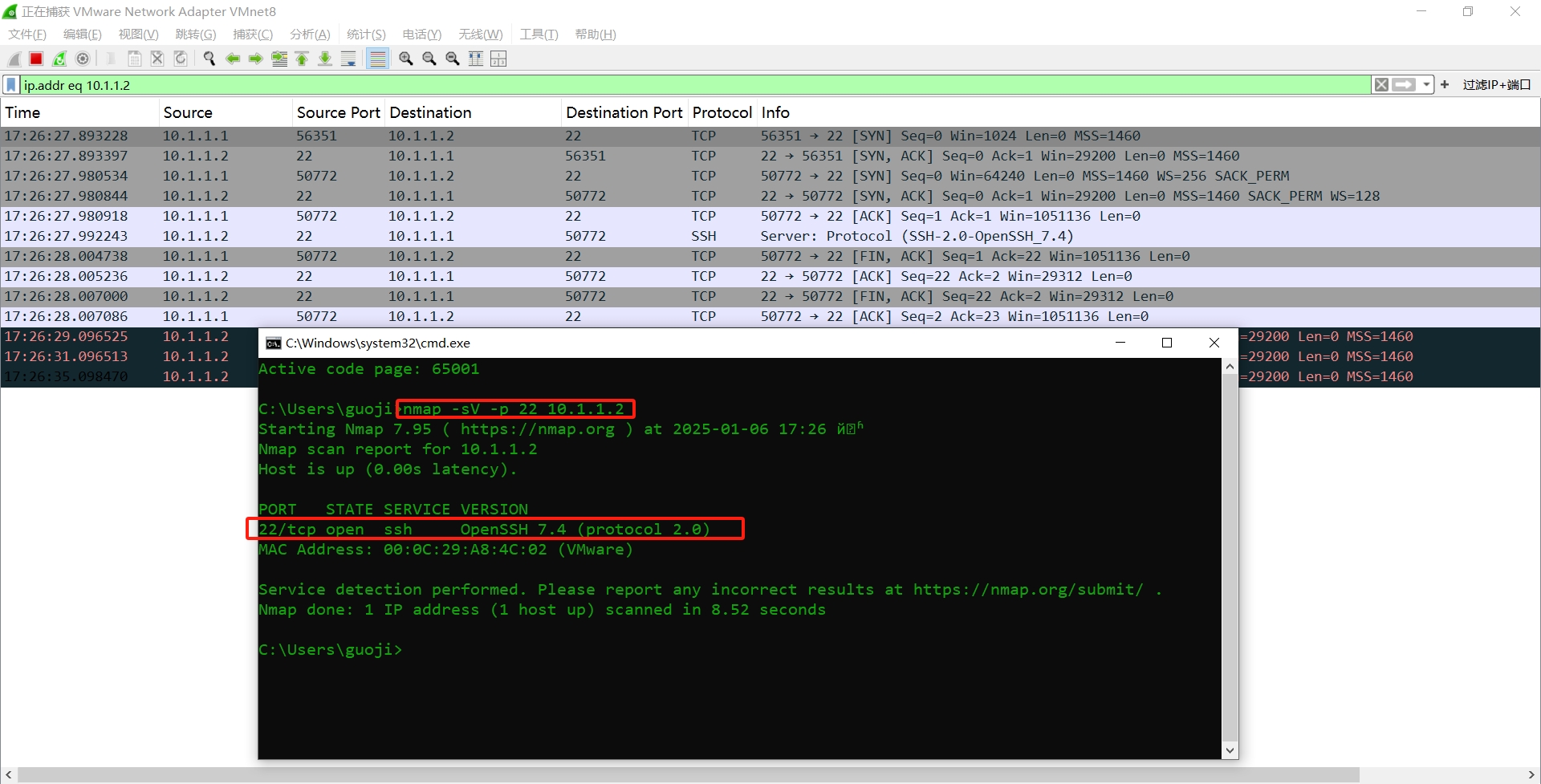Go forward in packet history

point(256,59)
